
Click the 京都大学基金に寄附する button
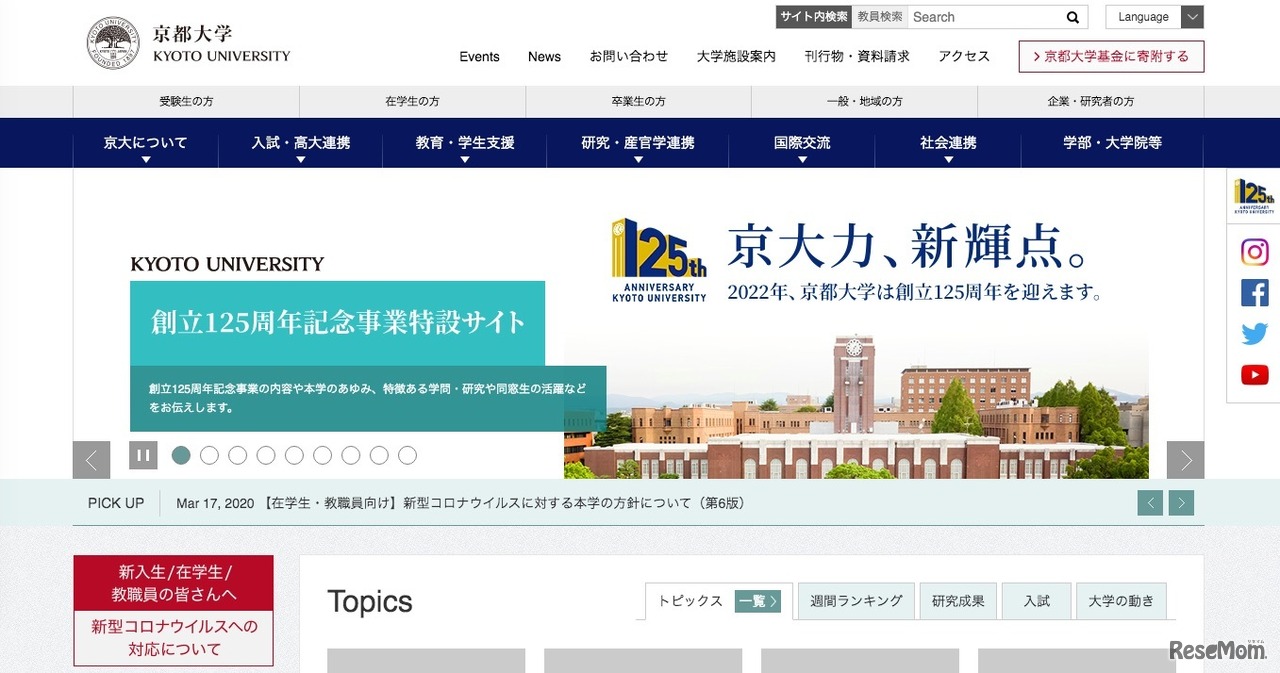[1111, 57]
